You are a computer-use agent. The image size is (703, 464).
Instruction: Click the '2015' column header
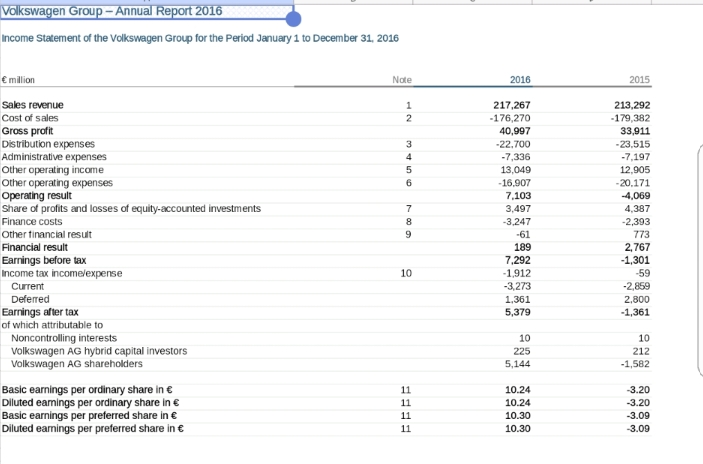639,80
